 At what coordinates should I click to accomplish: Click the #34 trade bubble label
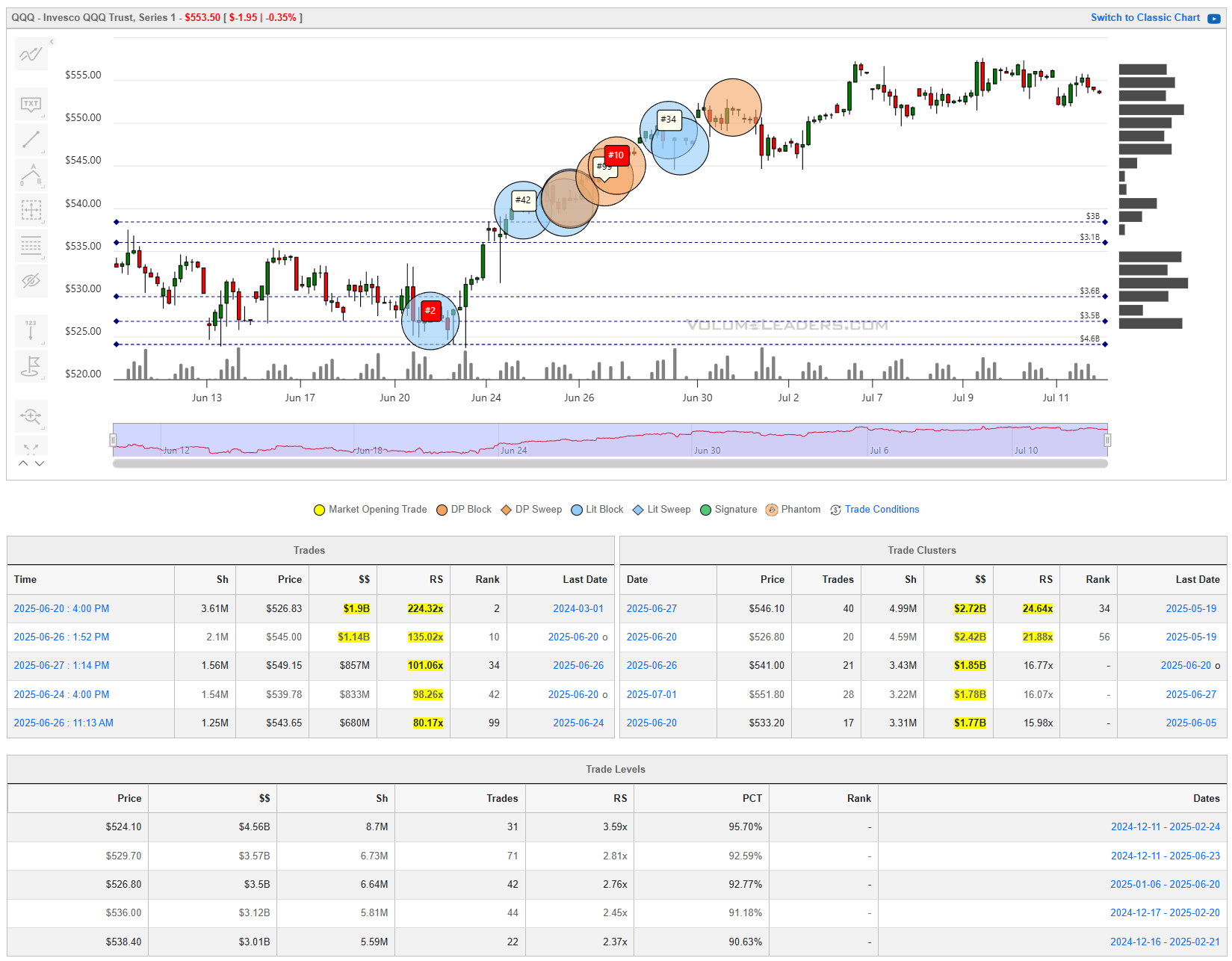669,119
